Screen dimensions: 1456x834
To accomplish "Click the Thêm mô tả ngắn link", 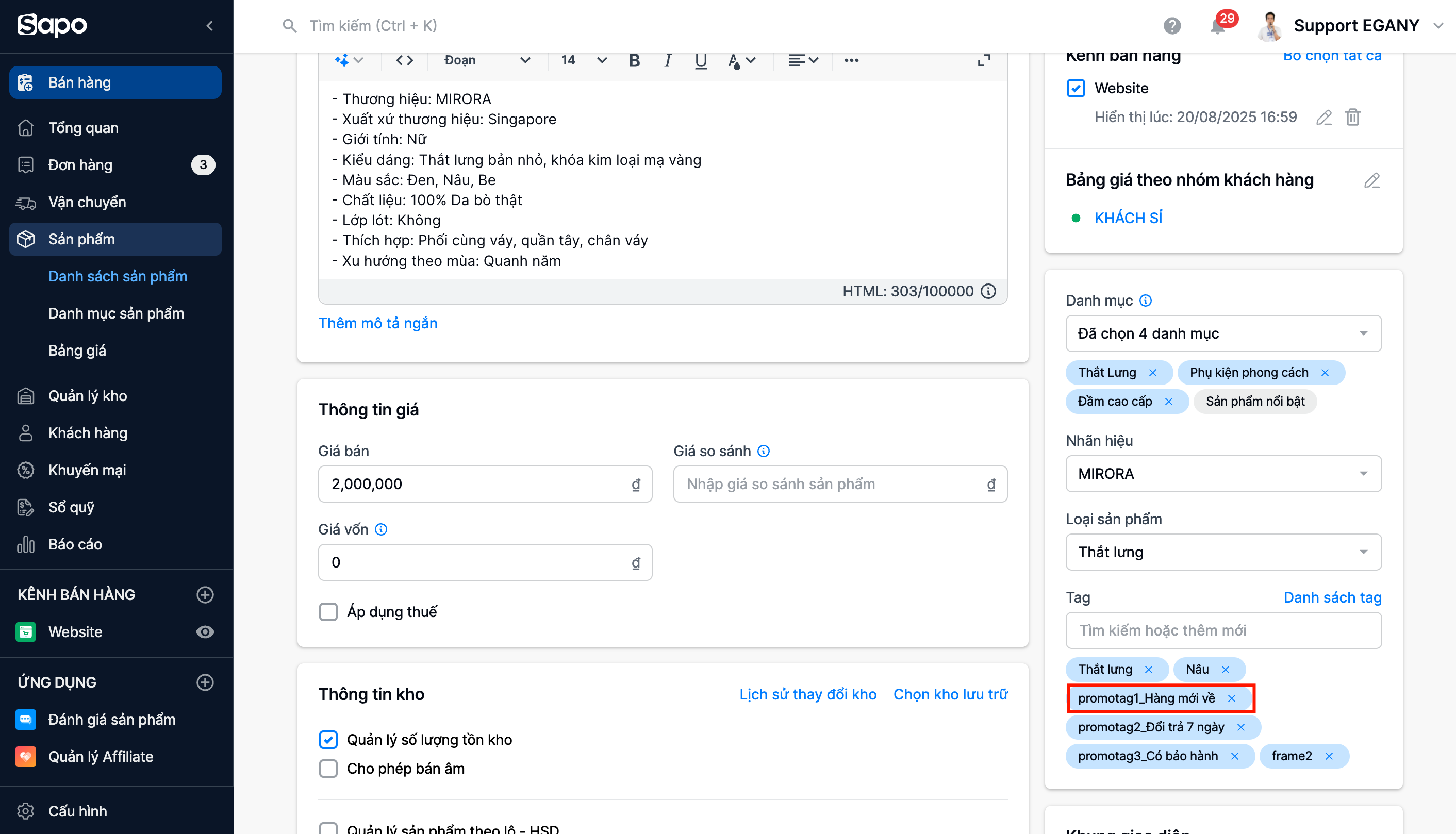I will coord(377,323).
